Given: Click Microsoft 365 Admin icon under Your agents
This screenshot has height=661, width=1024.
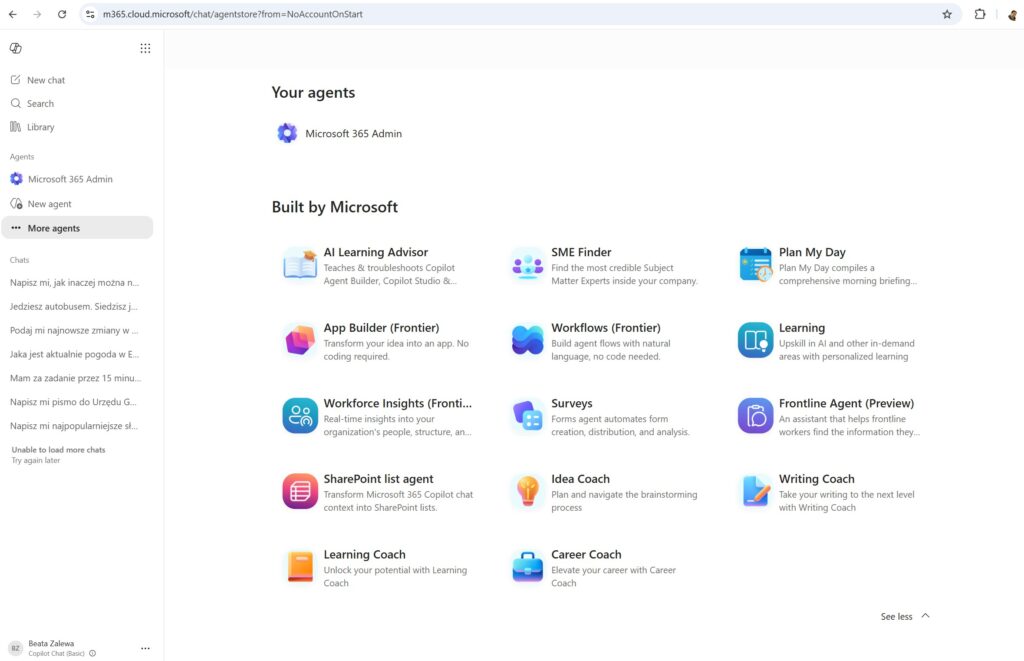Looking at the screenshot, I should pos(287,133).
